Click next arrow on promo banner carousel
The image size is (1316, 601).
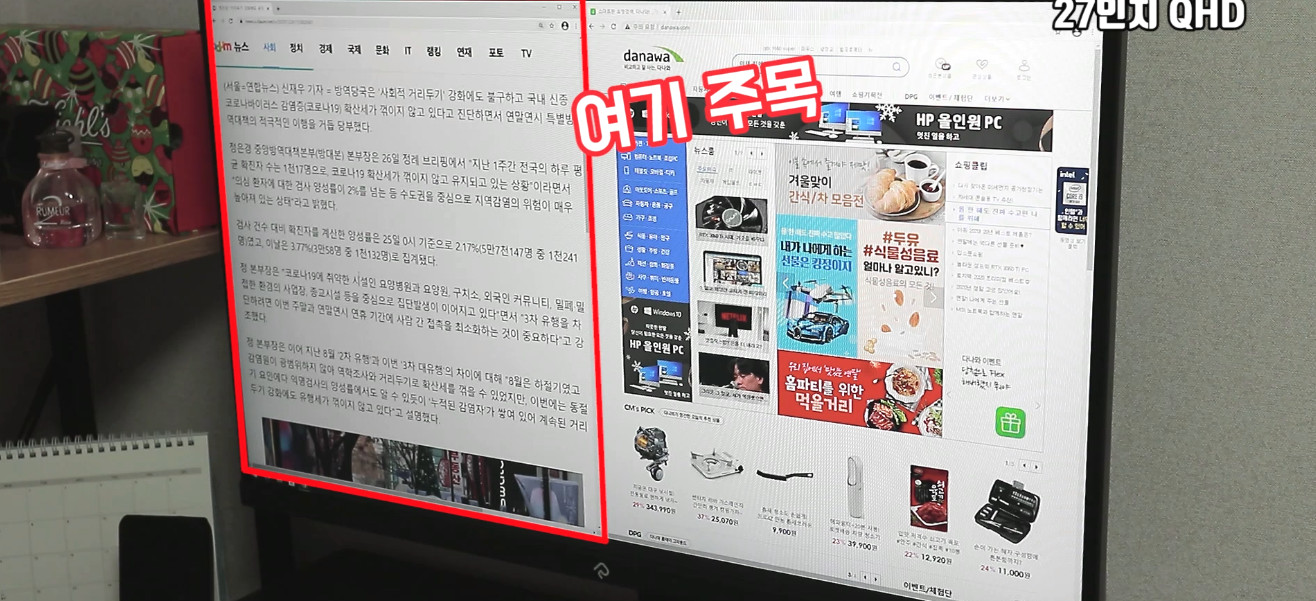(x=932, y=296)
